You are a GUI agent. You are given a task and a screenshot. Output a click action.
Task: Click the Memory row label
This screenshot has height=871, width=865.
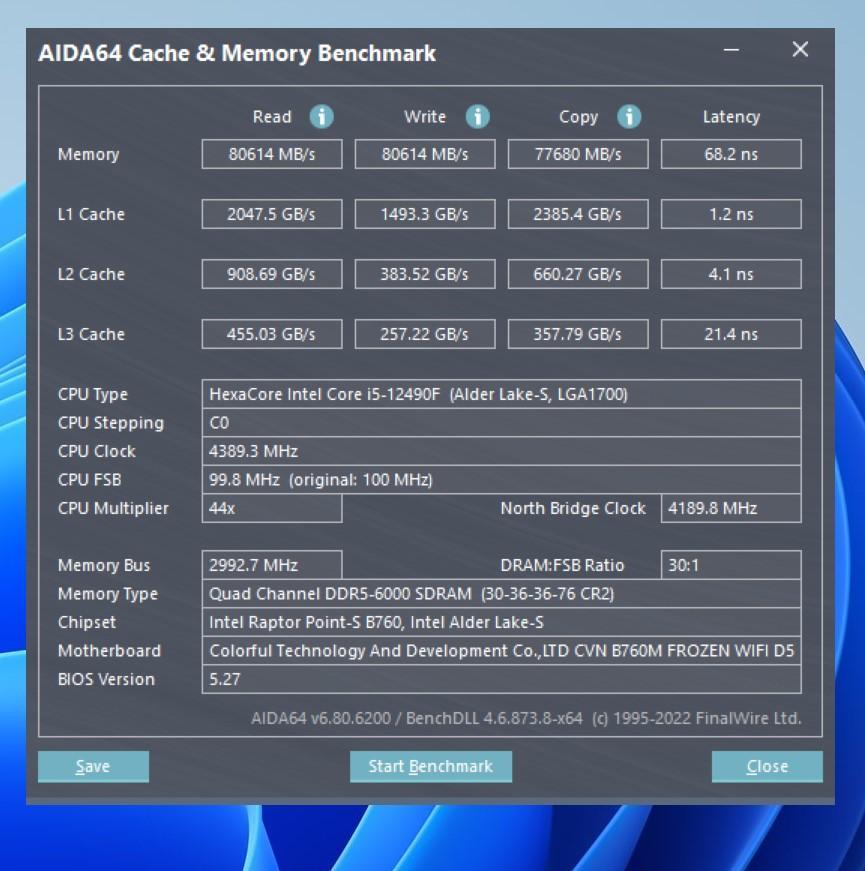click(88, 154)
